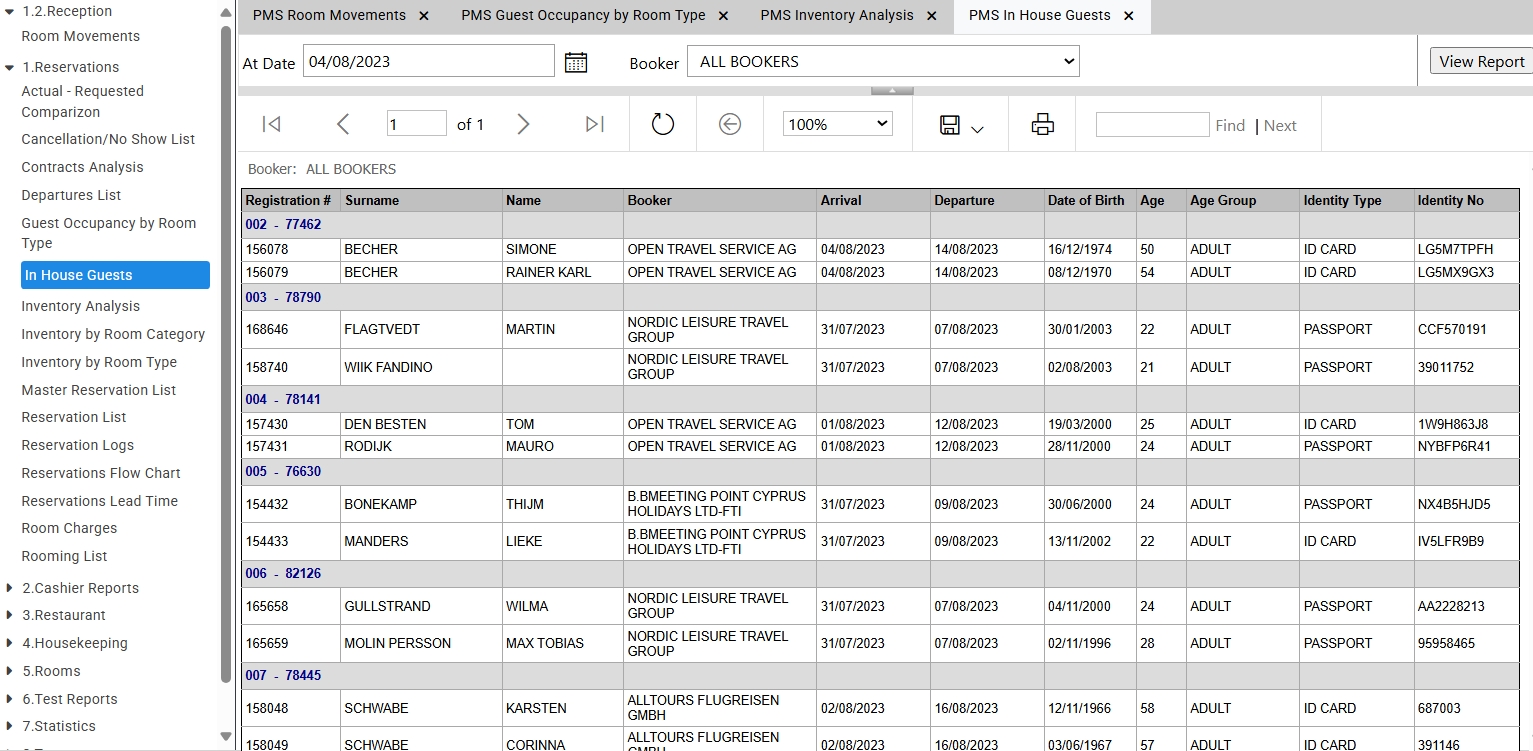The width and height of the screenshot is (1533, 751).
Task: Open the Booker ALL BOOKERS dropdown
Action: point(883,62)
